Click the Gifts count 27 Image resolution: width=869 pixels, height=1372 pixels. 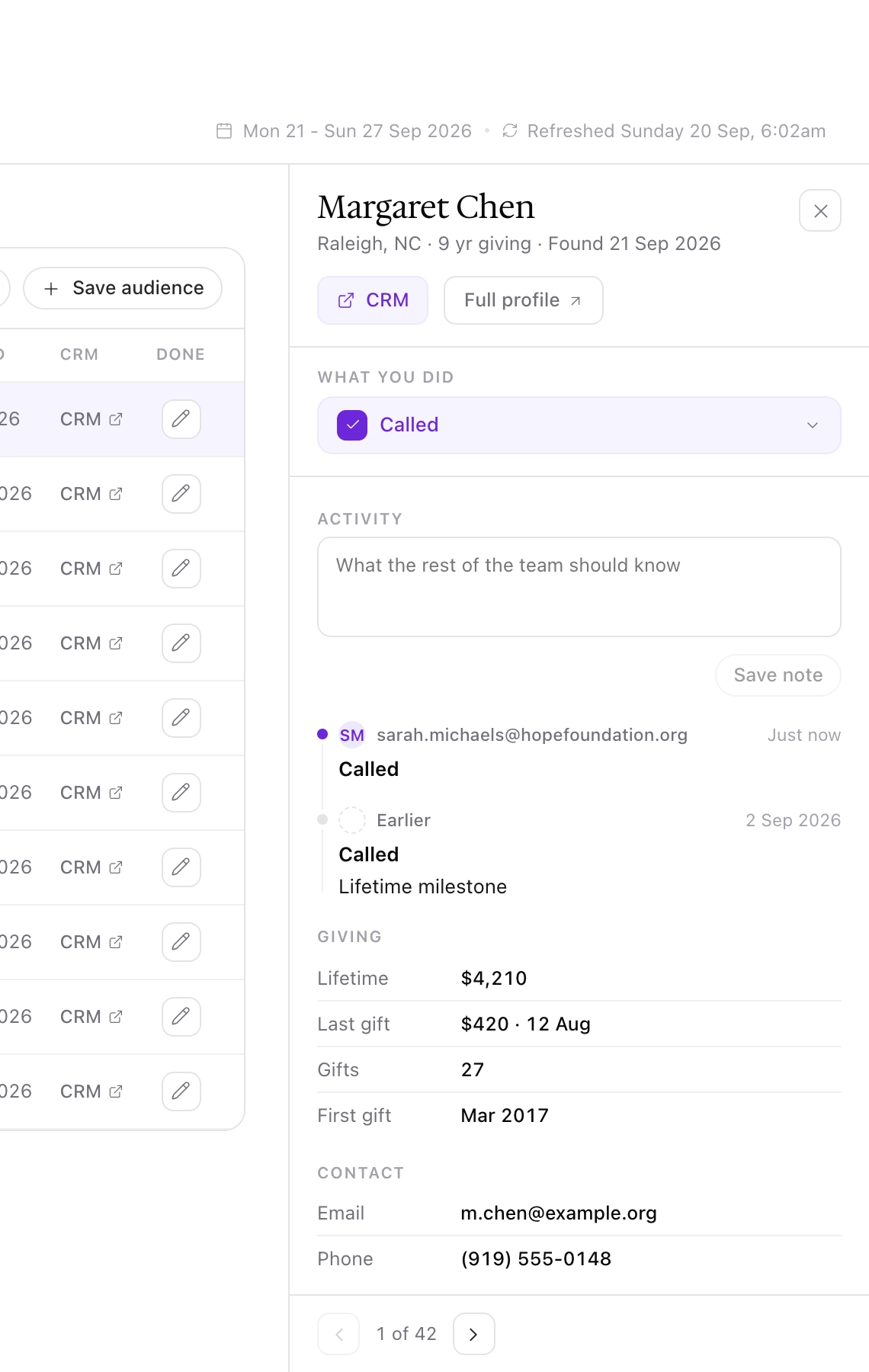coord(473,1069)
